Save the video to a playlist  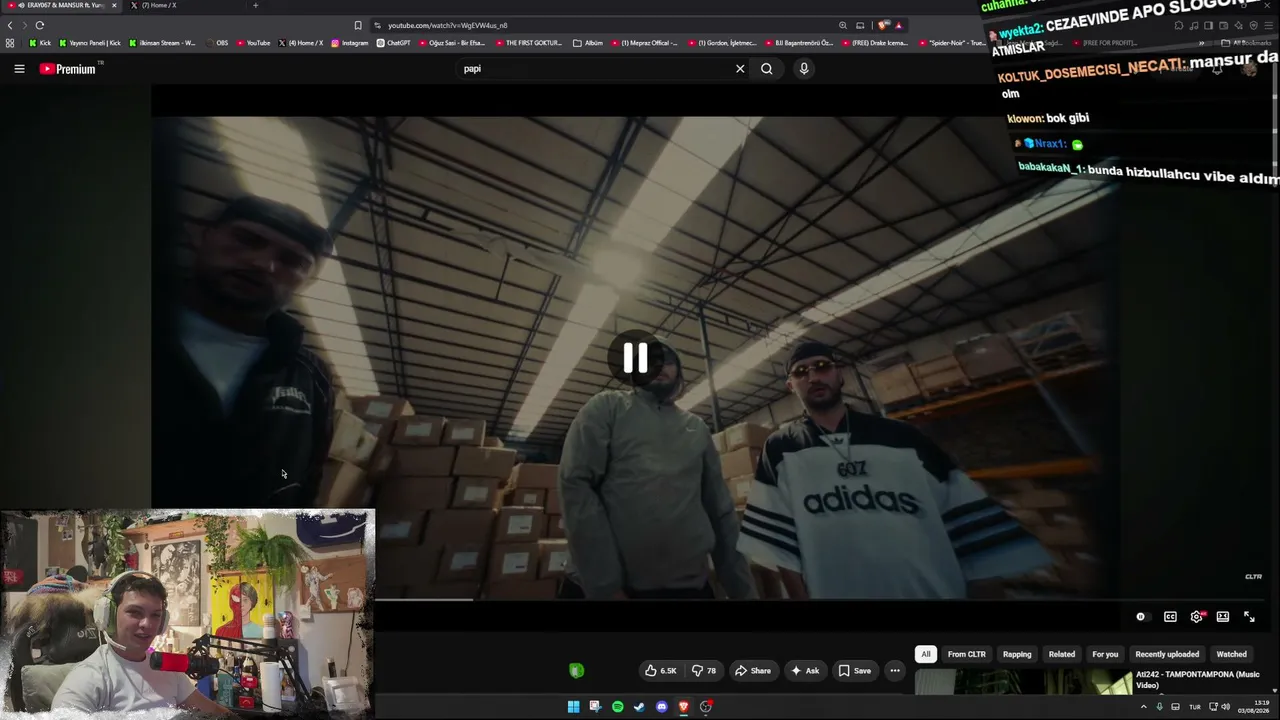tap(855, 671)
